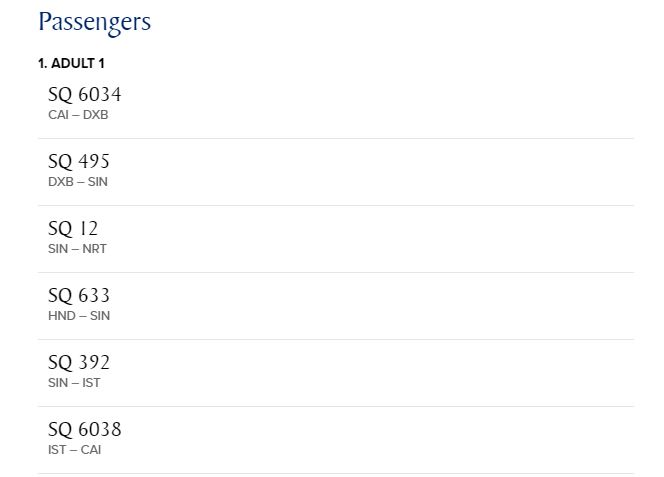Click the HND airport code
664x477 pixels.
[61, 316]
